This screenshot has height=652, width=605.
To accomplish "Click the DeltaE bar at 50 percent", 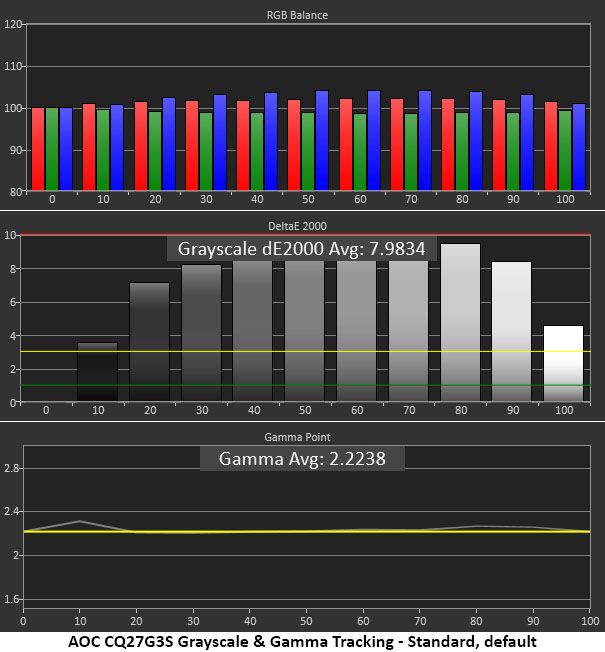I will tap(305, 331).
